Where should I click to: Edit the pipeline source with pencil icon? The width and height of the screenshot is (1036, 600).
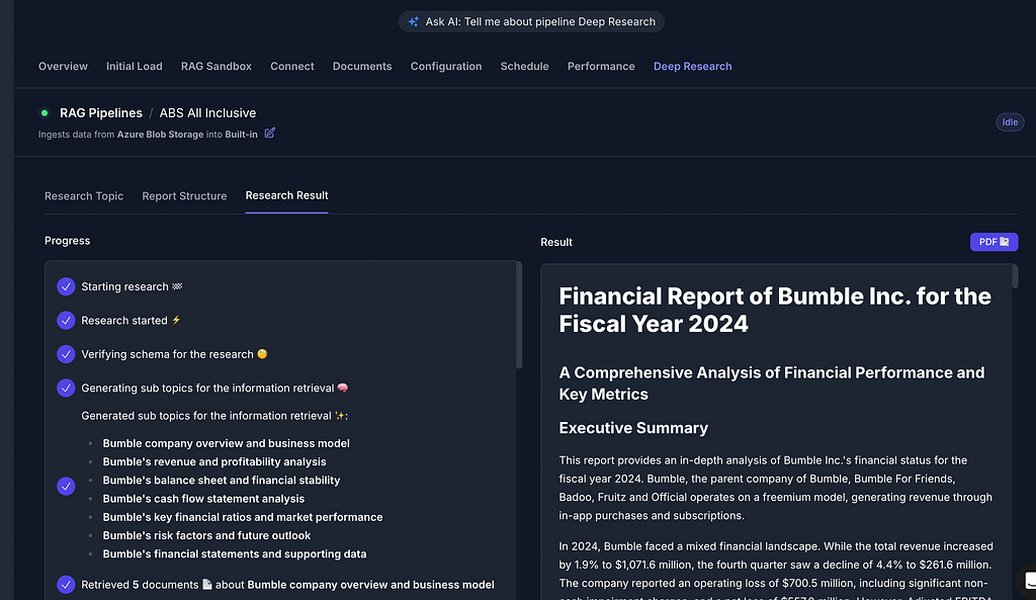270,133
